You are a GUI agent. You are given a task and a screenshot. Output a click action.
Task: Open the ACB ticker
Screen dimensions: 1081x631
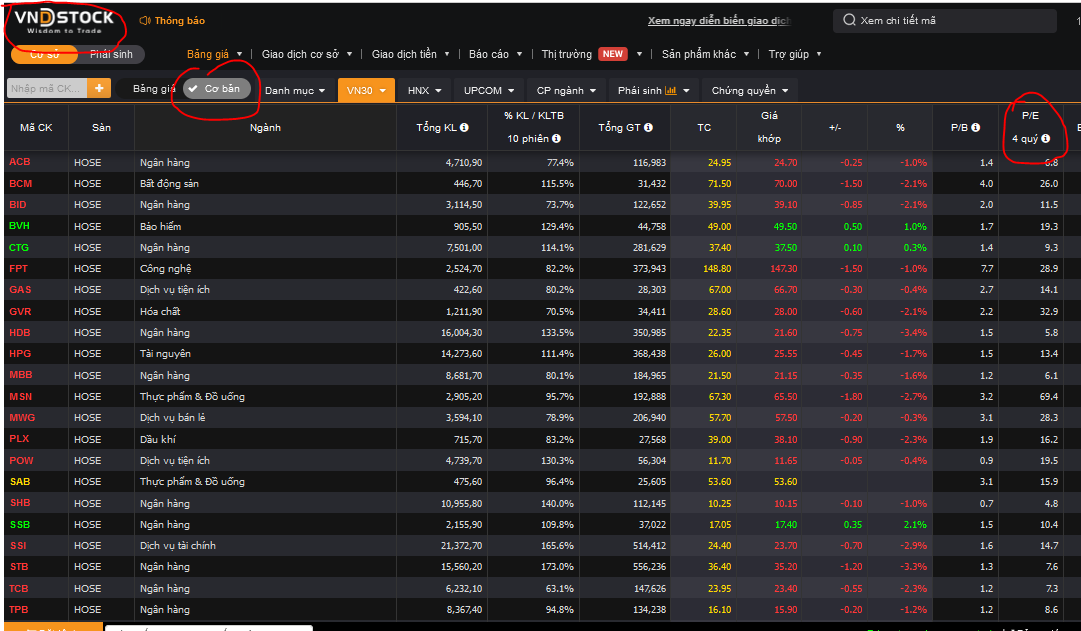pos(20,161)
